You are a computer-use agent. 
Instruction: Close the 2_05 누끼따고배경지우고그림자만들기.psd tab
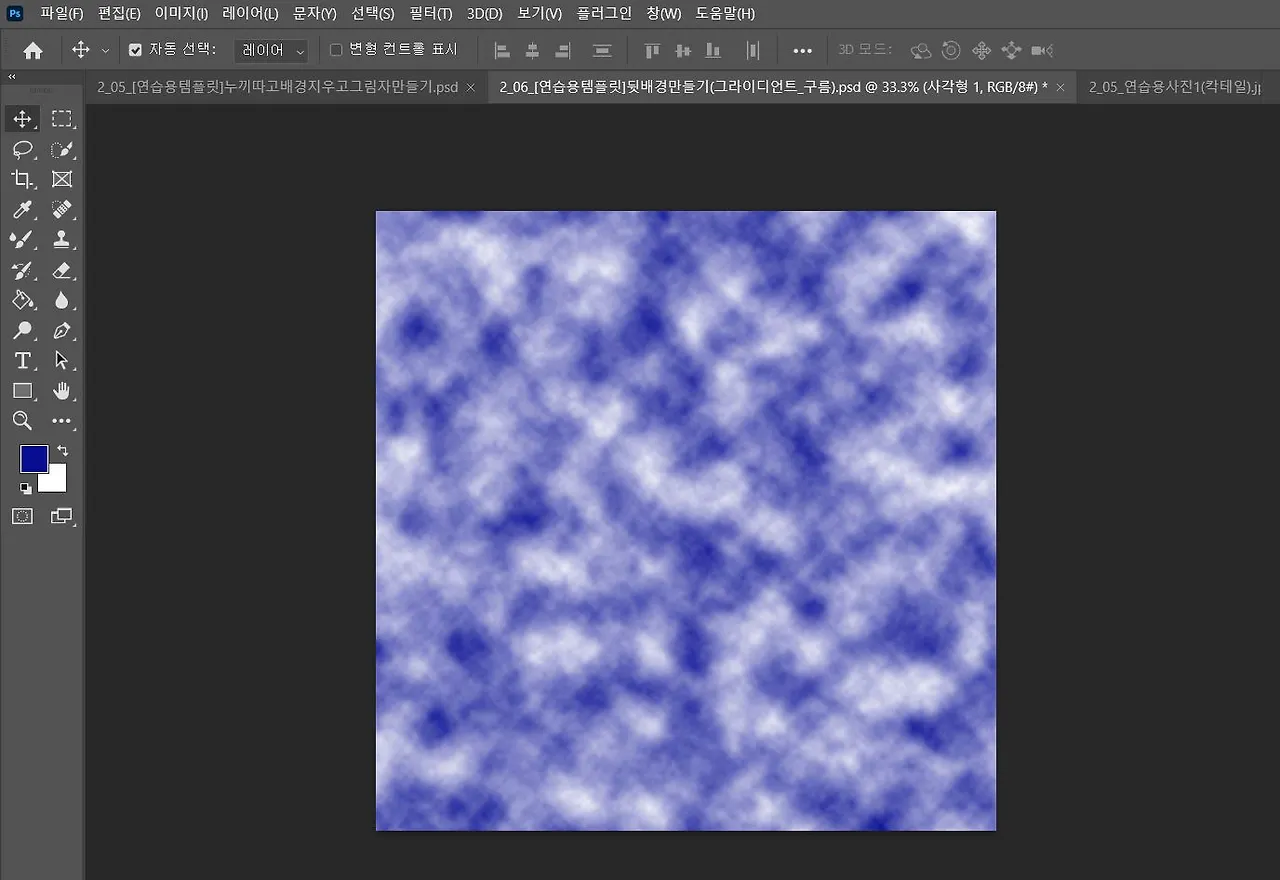pos(471,88)
